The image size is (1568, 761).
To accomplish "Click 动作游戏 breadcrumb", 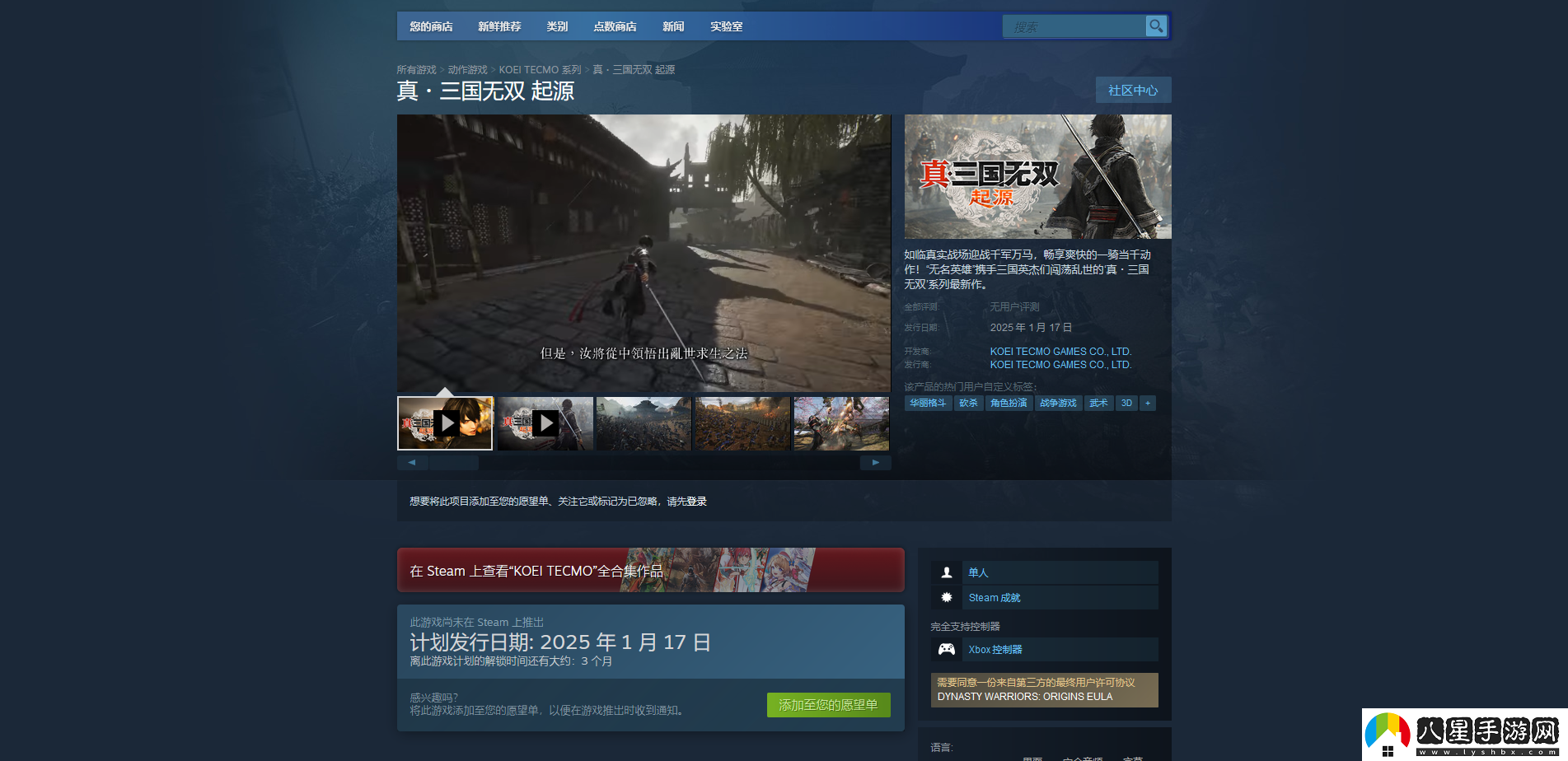I will pyautogui.click(x=467, y=70).
